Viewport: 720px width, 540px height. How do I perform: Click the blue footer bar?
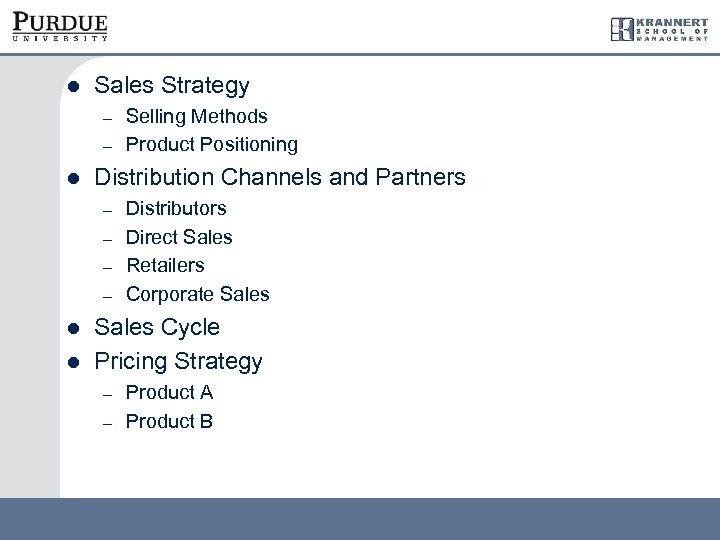[360, 518]
